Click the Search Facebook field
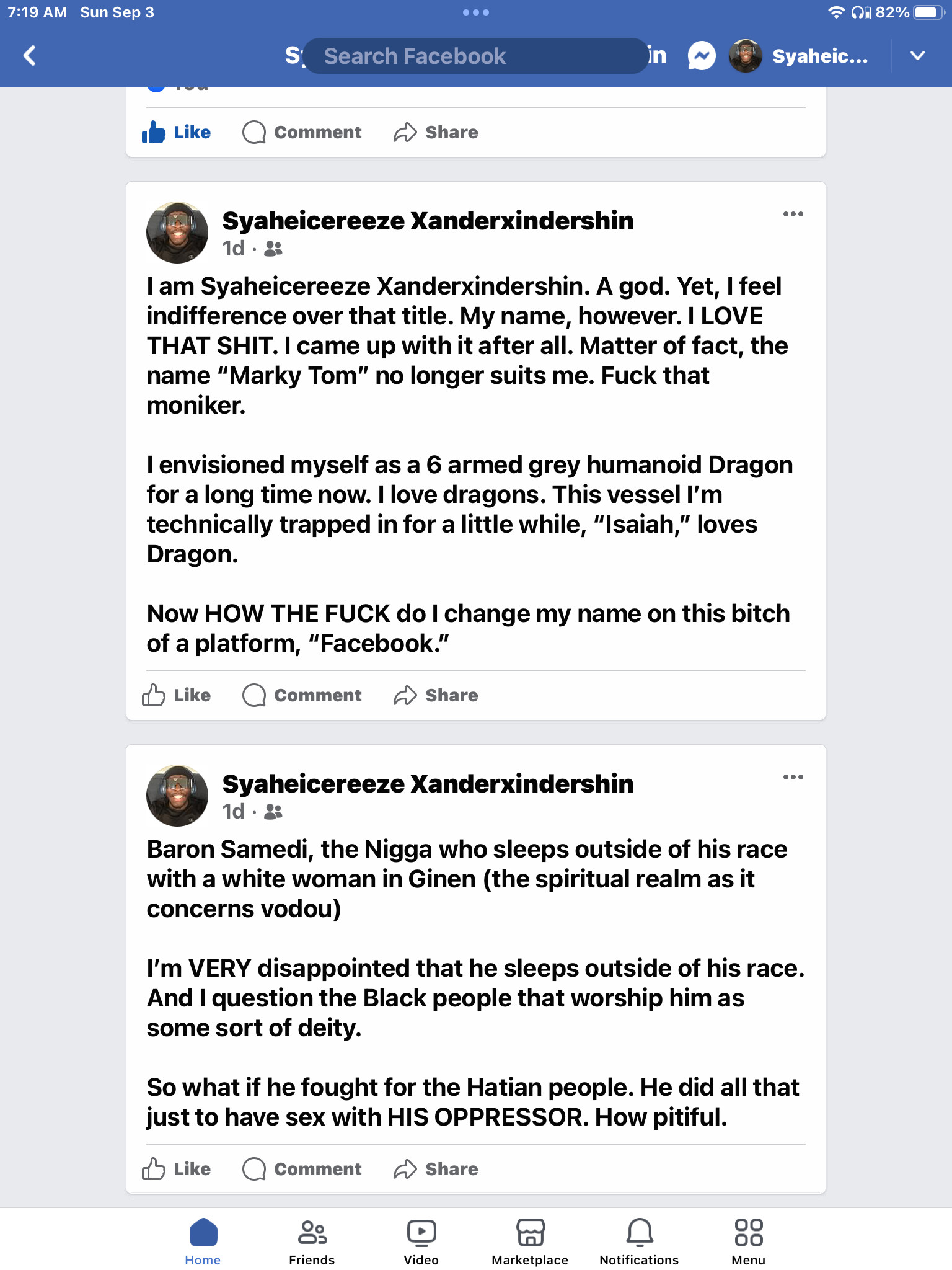Screen dimensions: 952x1270 point(476,56)
